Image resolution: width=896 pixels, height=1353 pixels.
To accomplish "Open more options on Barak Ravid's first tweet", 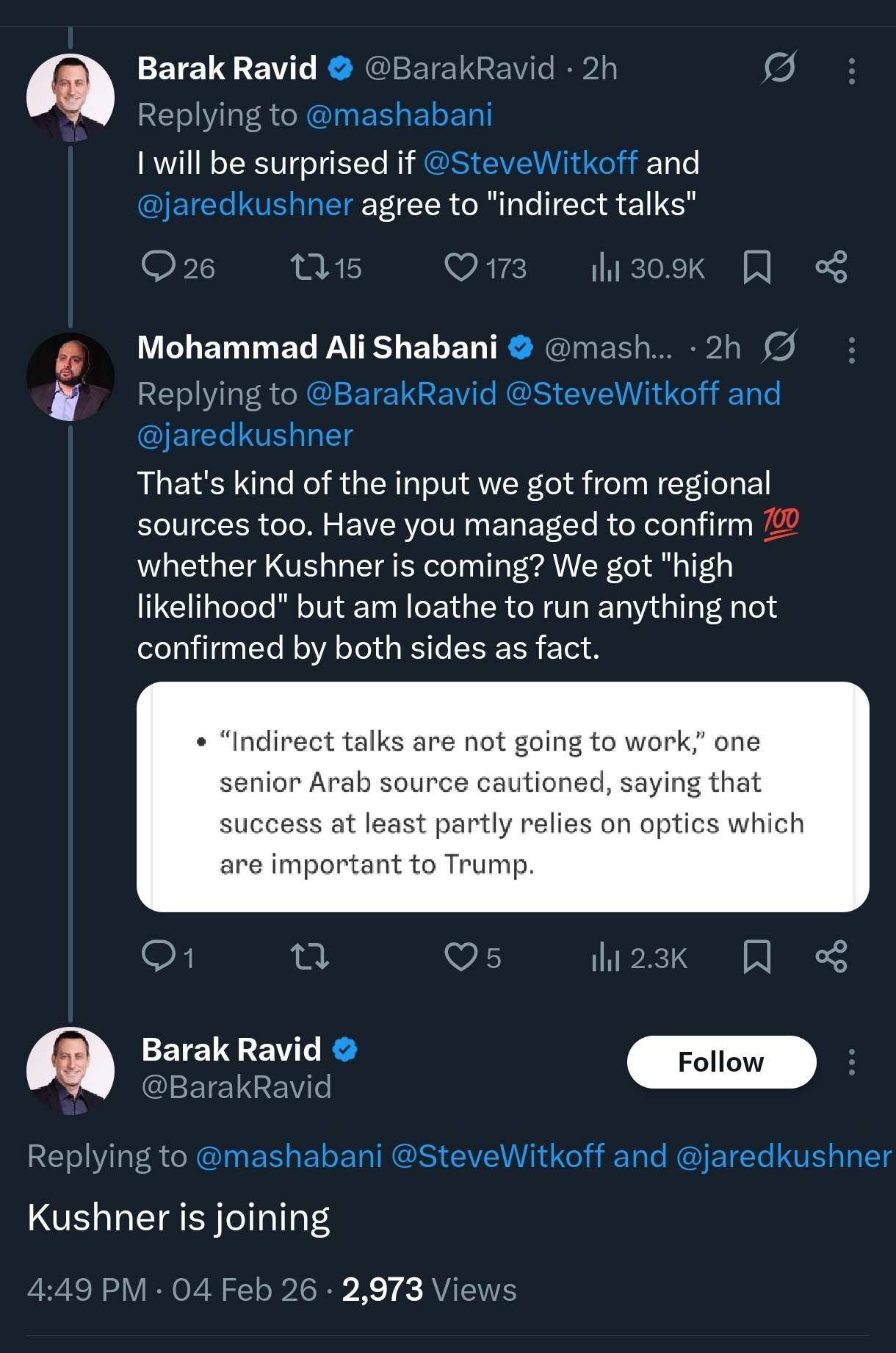I will [850, 72].
